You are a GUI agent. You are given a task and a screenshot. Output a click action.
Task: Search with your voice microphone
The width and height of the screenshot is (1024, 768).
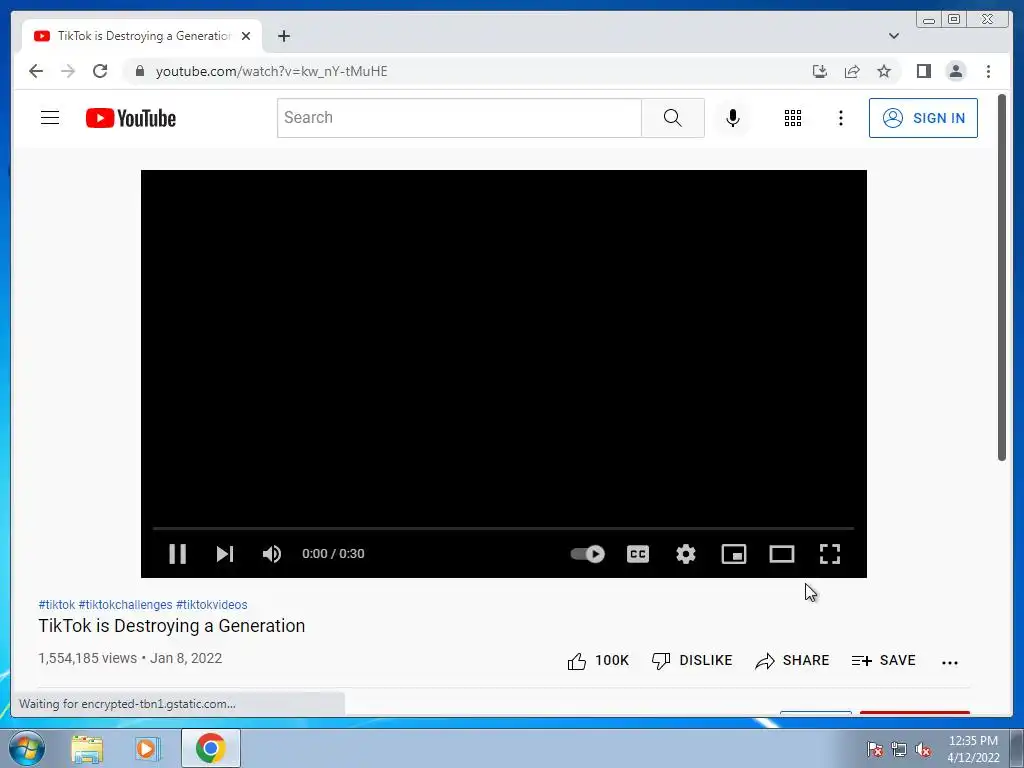(733, 118)
